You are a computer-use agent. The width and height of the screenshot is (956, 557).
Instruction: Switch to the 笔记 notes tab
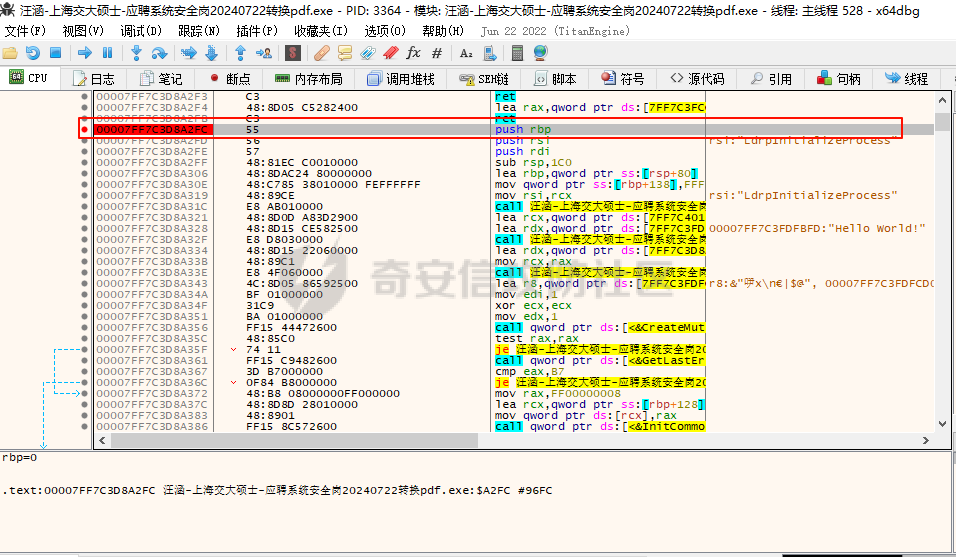click(x=161, y=79)
